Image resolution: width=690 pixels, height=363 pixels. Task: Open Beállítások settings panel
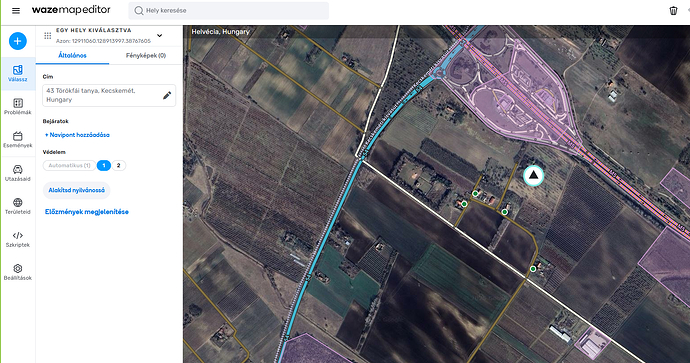pos(18,272)
